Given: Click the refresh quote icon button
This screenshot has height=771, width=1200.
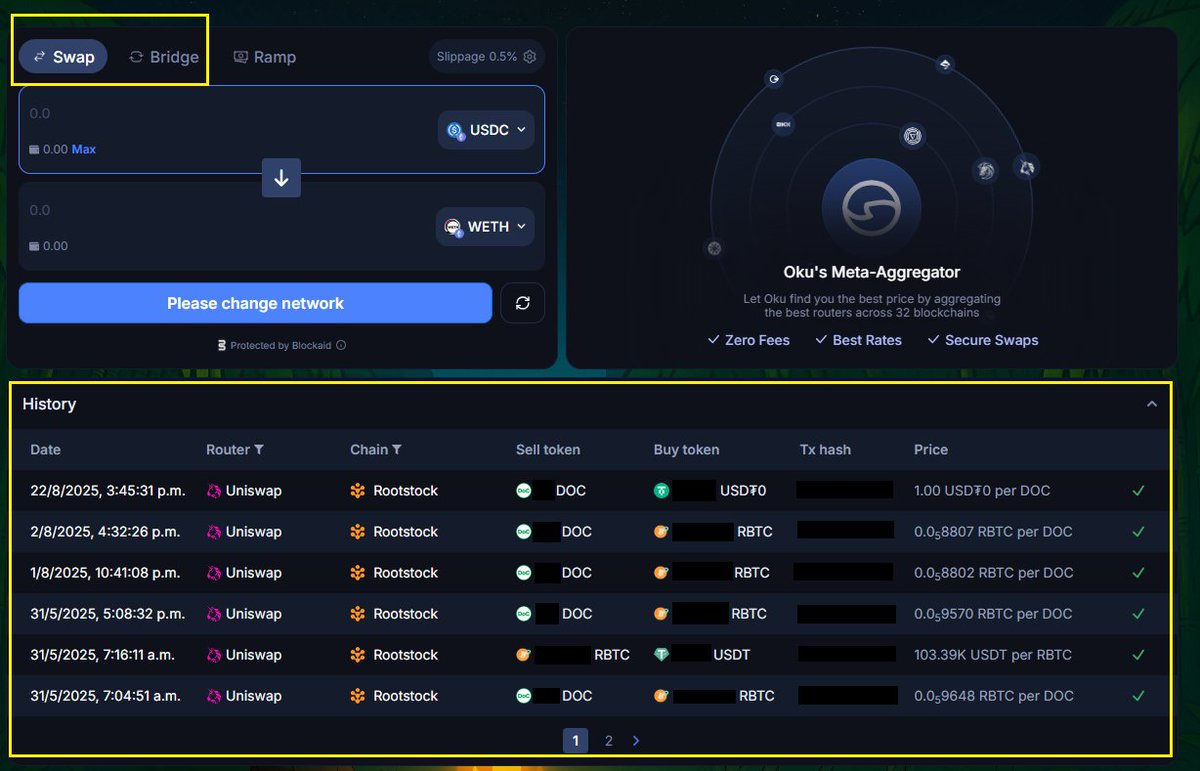Looking at the screenshot, I should [x=522, y=303].
